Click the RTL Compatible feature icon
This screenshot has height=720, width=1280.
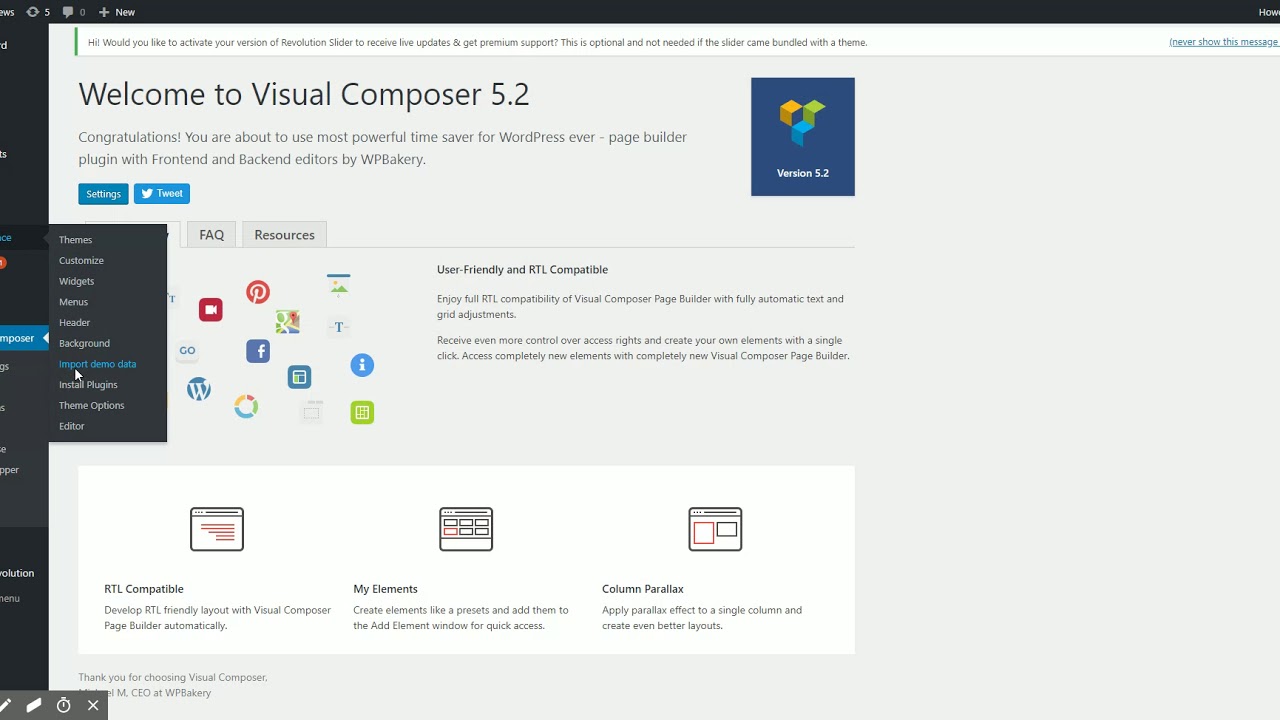[217, 529]
